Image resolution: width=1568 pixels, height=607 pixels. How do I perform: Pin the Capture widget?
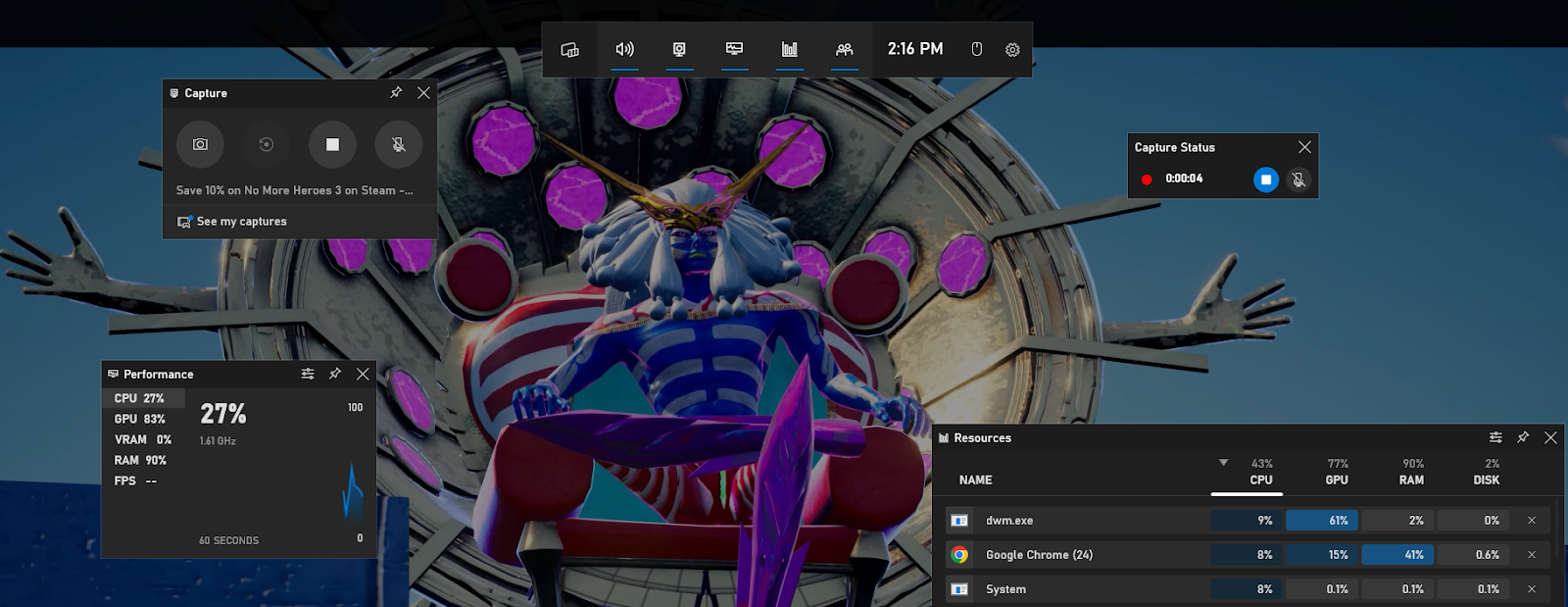click(396, 93)
